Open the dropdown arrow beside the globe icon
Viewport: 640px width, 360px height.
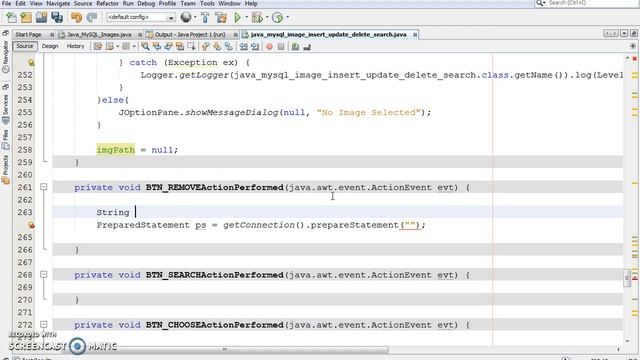(195, 17)
